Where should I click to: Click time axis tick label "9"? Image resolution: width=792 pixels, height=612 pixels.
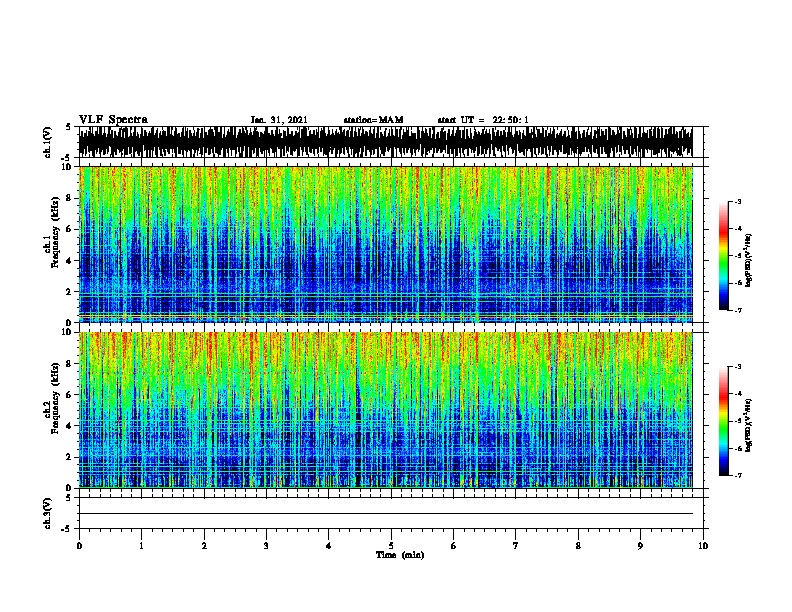pyautogui.click(x=640, y=546)
